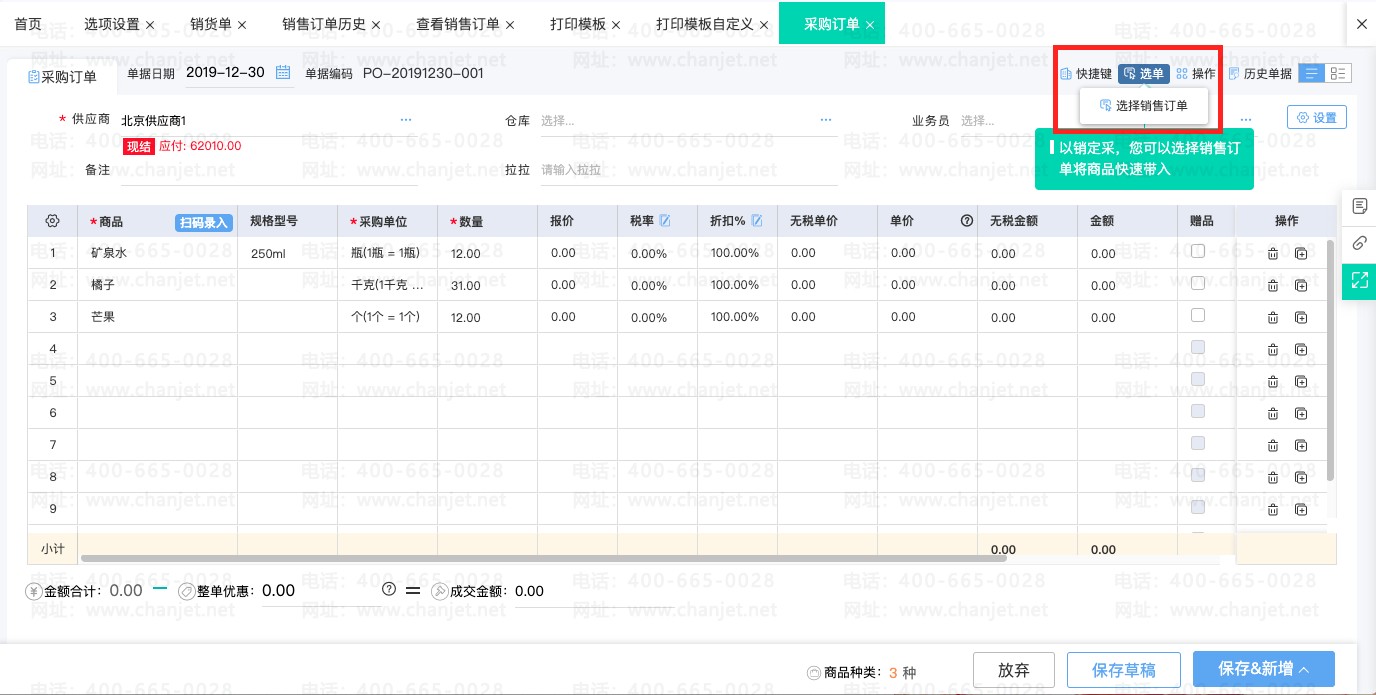
Task: Open the 快捷键 shortcut keys panel
Action: pos(1086,74)
